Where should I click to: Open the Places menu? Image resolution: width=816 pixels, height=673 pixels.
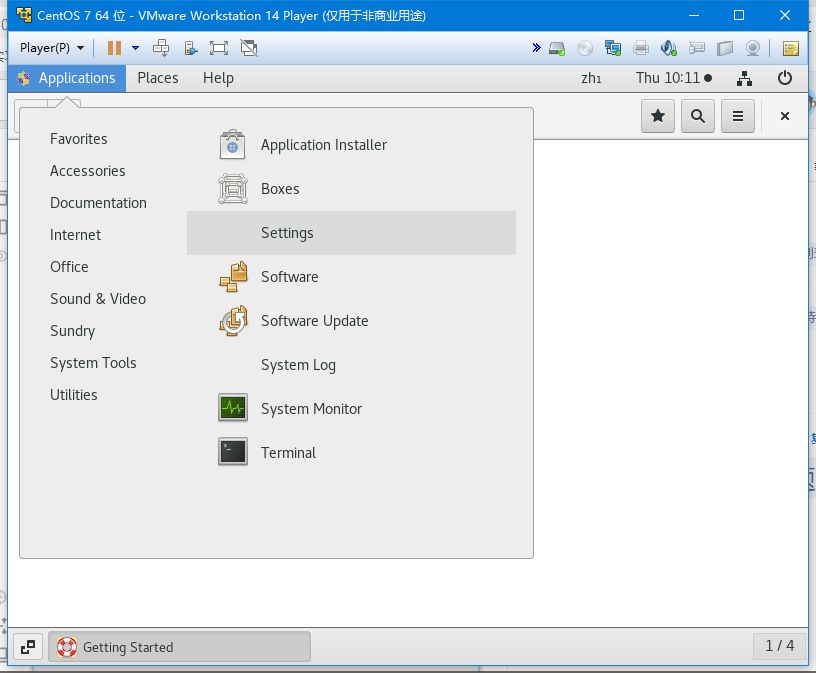click(157, 78)
